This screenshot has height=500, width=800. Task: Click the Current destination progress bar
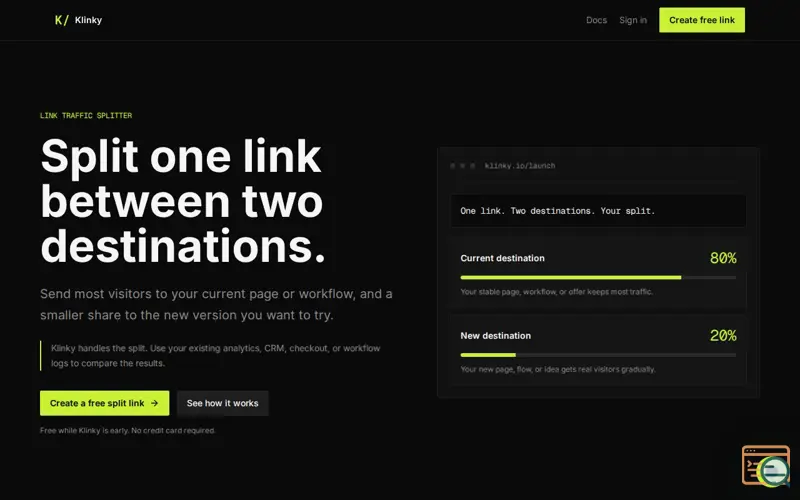[x=598, y=278]
